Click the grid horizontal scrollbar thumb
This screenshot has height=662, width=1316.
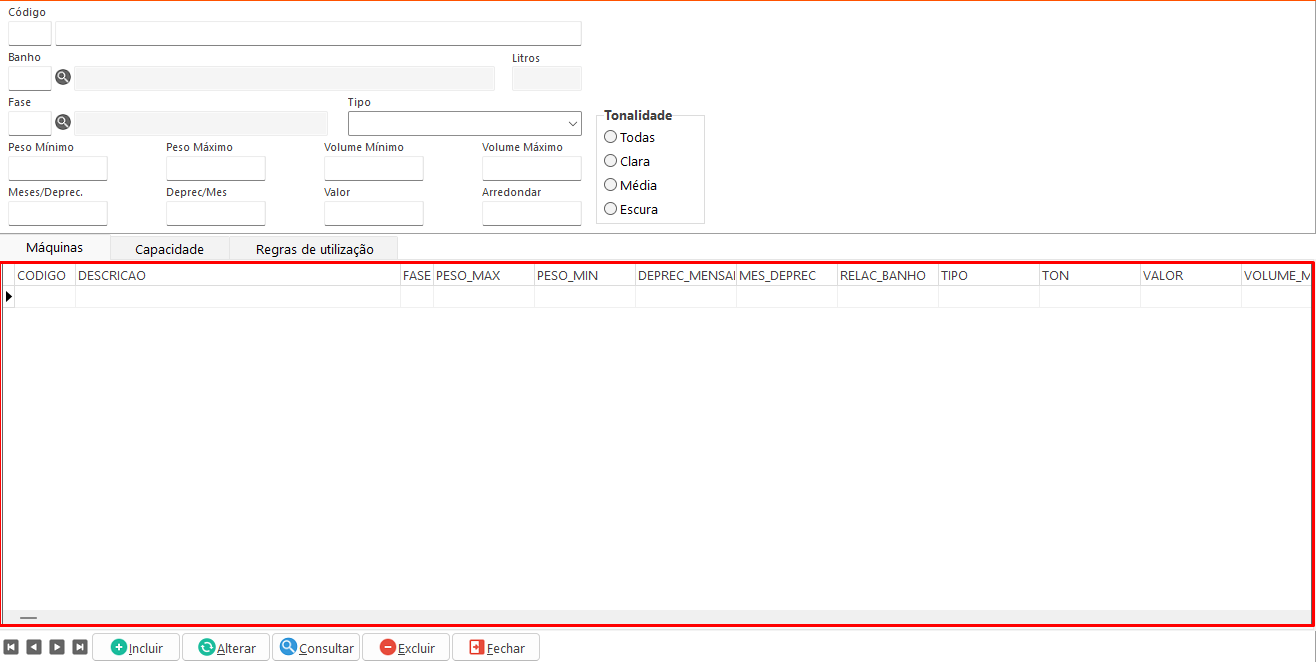pos(28,618)
